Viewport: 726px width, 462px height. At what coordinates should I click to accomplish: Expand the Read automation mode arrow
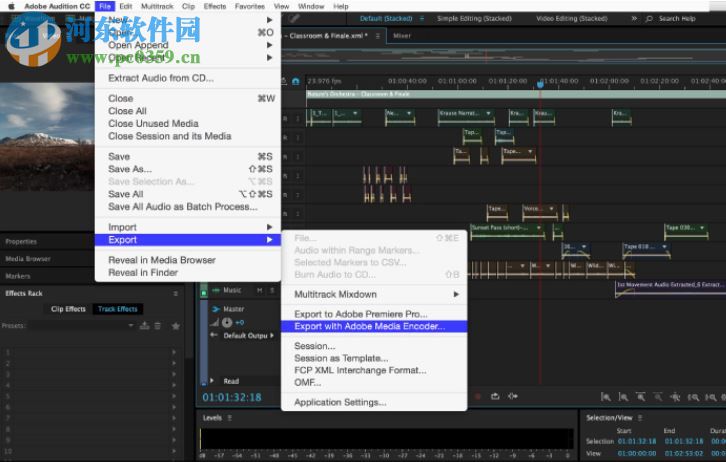click(x=212, y=381)
